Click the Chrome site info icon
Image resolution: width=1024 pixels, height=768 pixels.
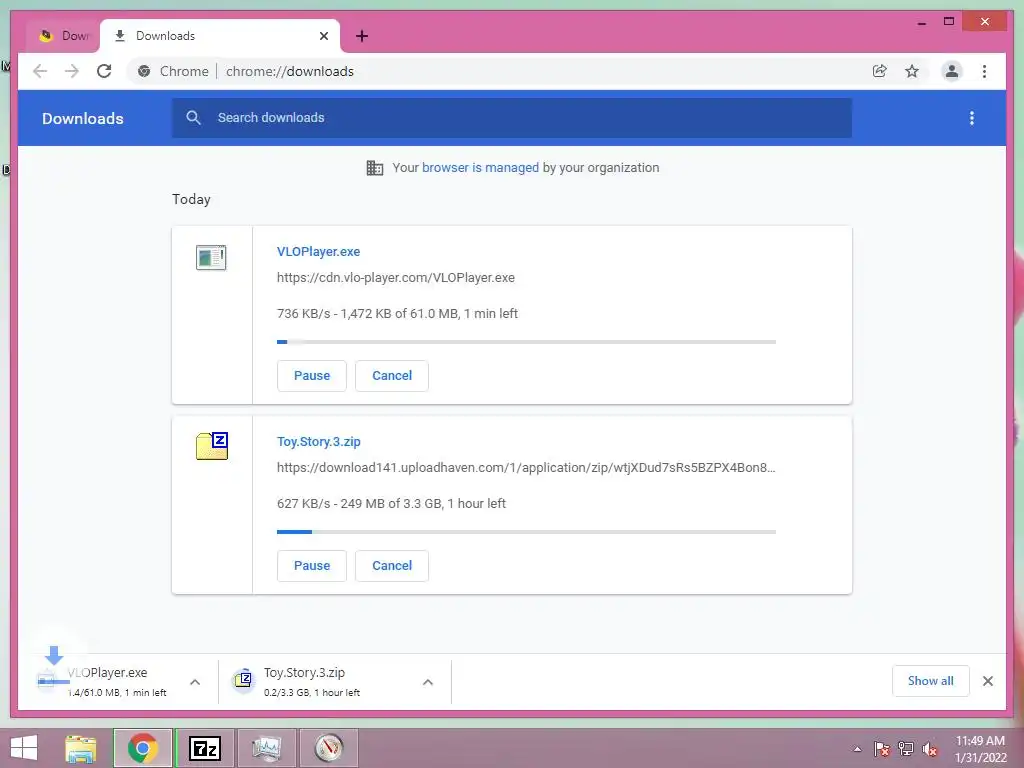pos(144,71)
